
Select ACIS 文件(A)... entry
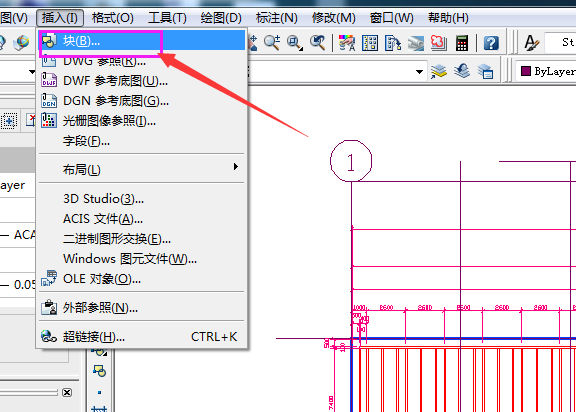141,219
